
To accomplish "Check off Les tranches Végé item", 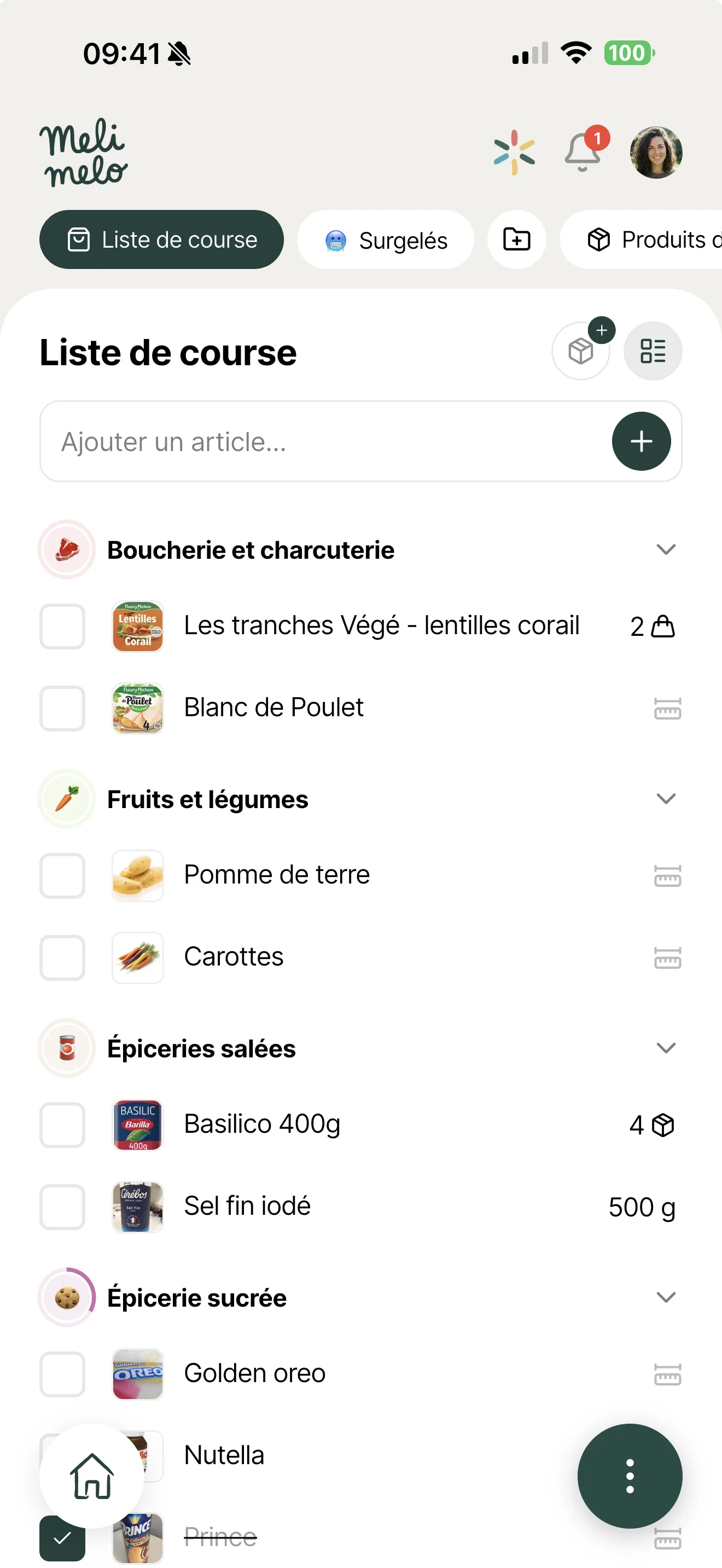I will 62,627.
